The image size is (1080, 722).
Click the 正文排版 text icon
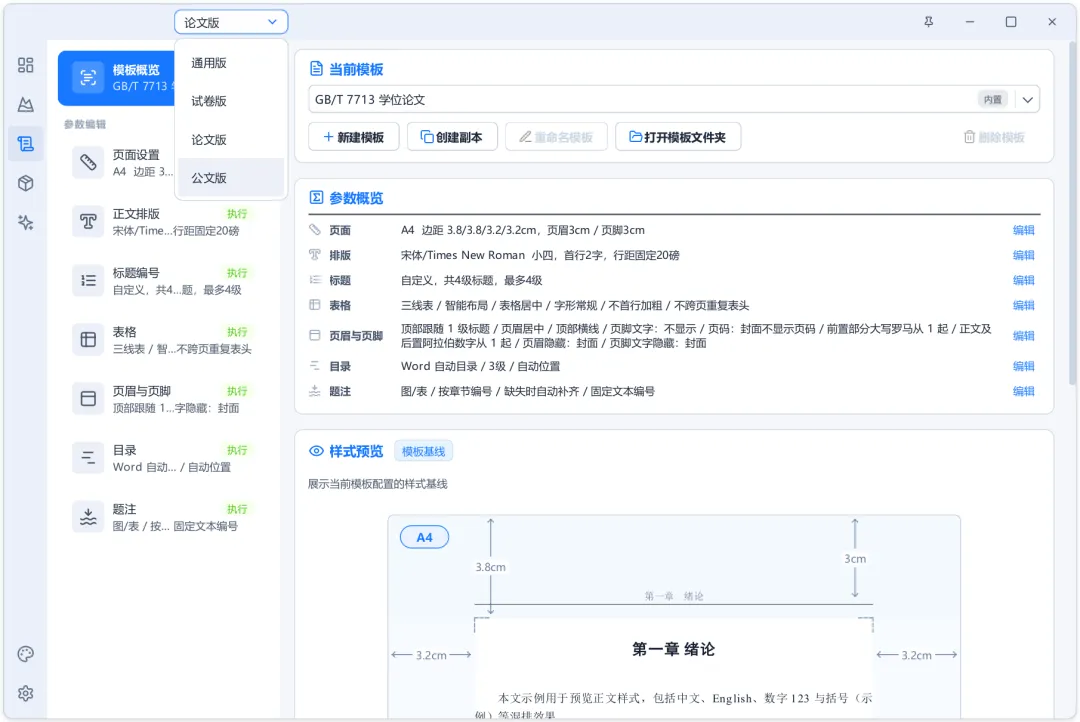coord(88,222)
